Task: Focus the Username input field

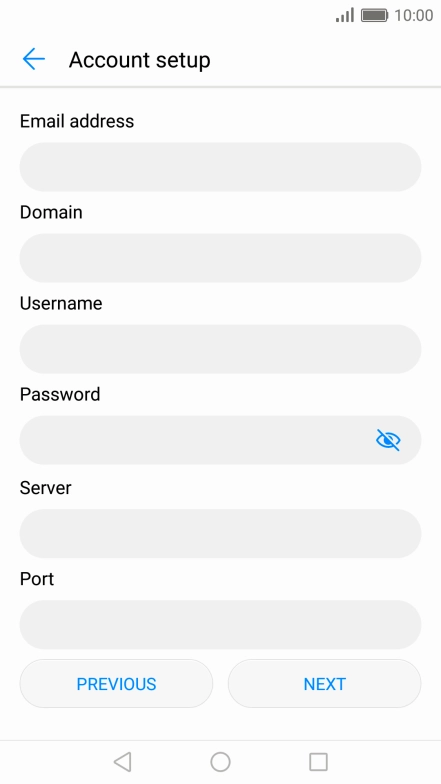Action: coord(220,349)
